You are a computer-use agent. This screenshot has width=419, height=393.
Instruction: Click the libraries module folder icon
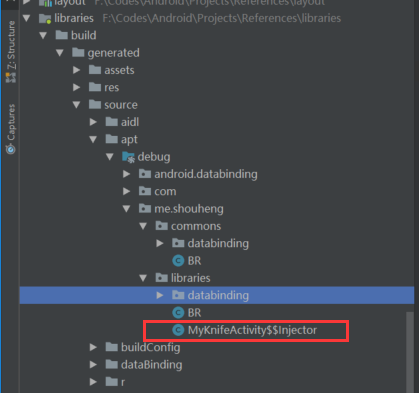coord(45,18)
